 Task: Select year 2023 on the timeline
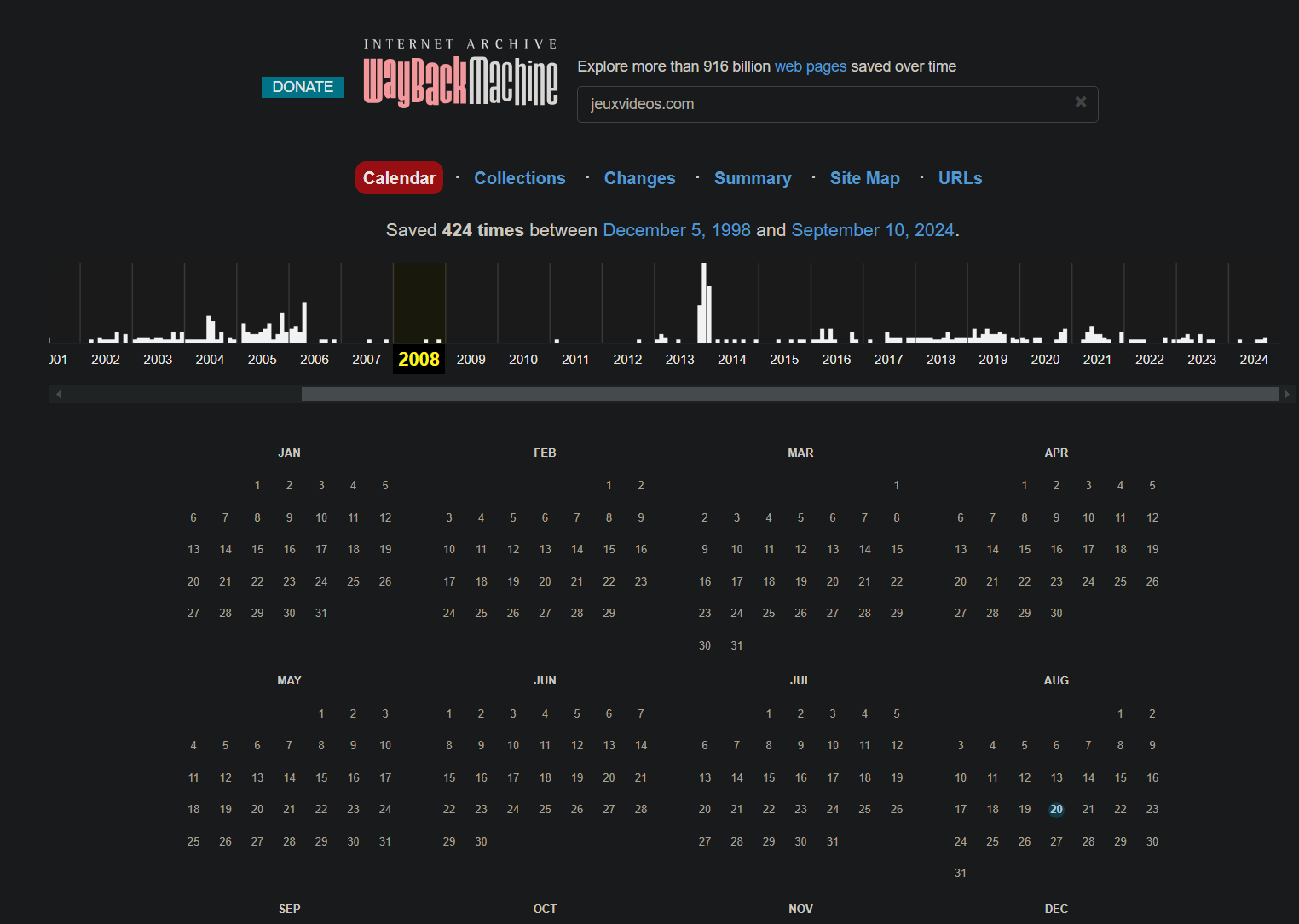(x=1202, y=360)
